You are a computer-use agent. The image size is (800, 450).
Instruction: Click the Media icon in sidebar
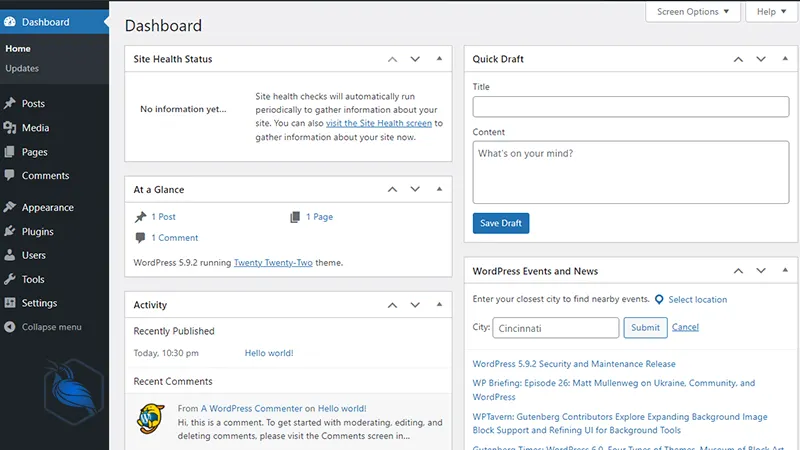pyautogui.click(x=10, y=128)
